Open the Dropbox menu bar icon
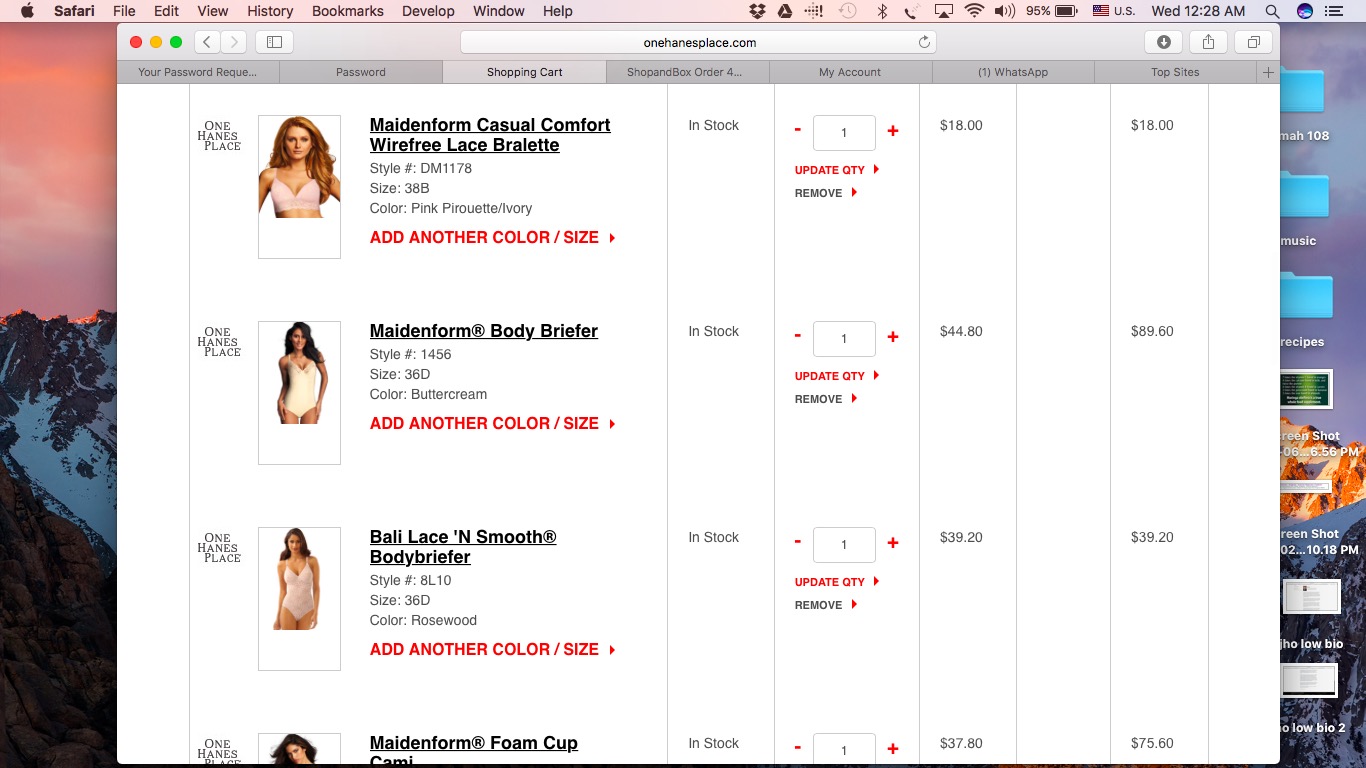1366x768 pixels. [x=757, y=11]
